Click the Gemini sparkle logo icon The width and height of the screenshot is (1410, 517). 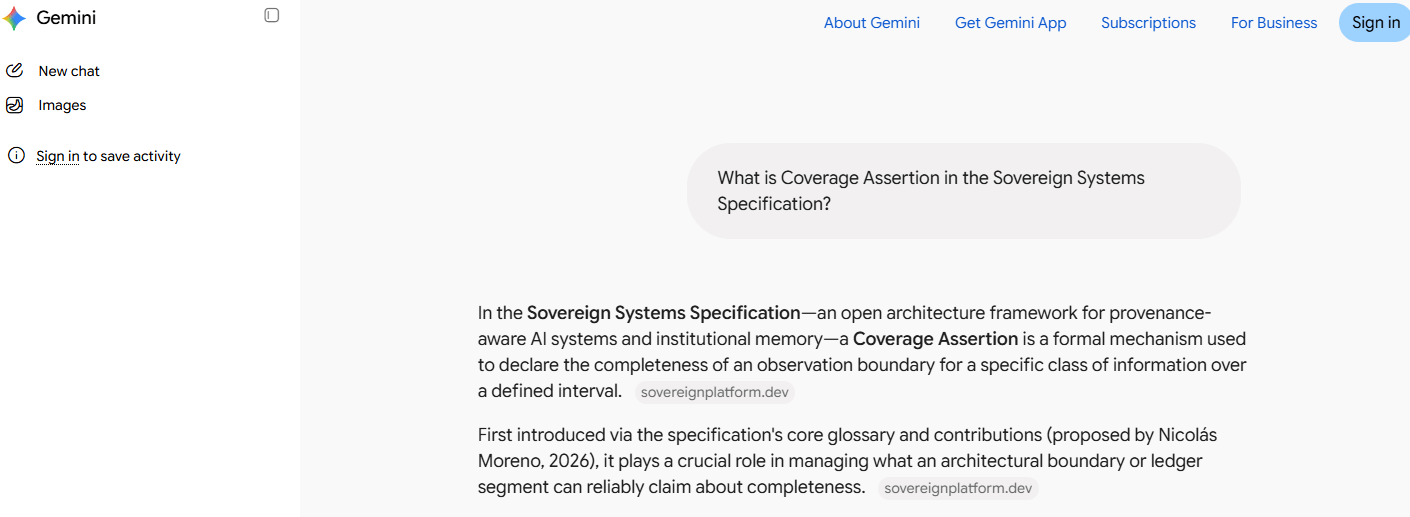point(14,19)
